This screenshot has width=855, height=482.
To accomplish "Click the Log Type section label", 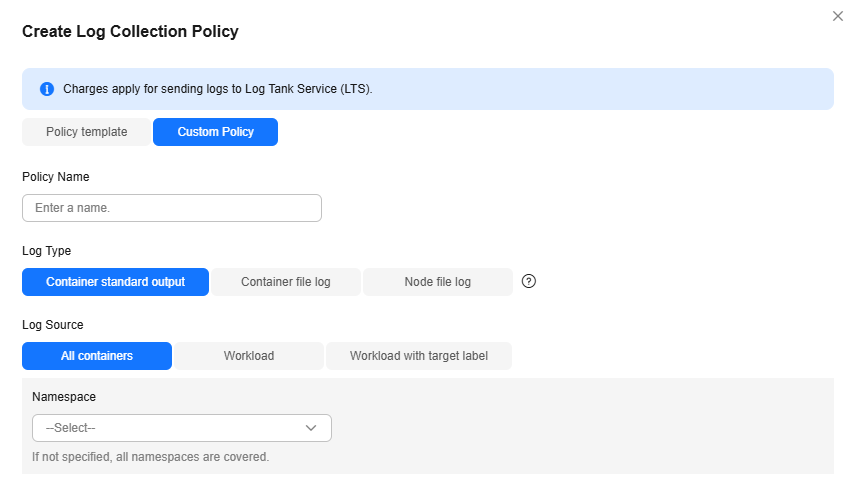I will pyautogui.click(x=46, y=251).
